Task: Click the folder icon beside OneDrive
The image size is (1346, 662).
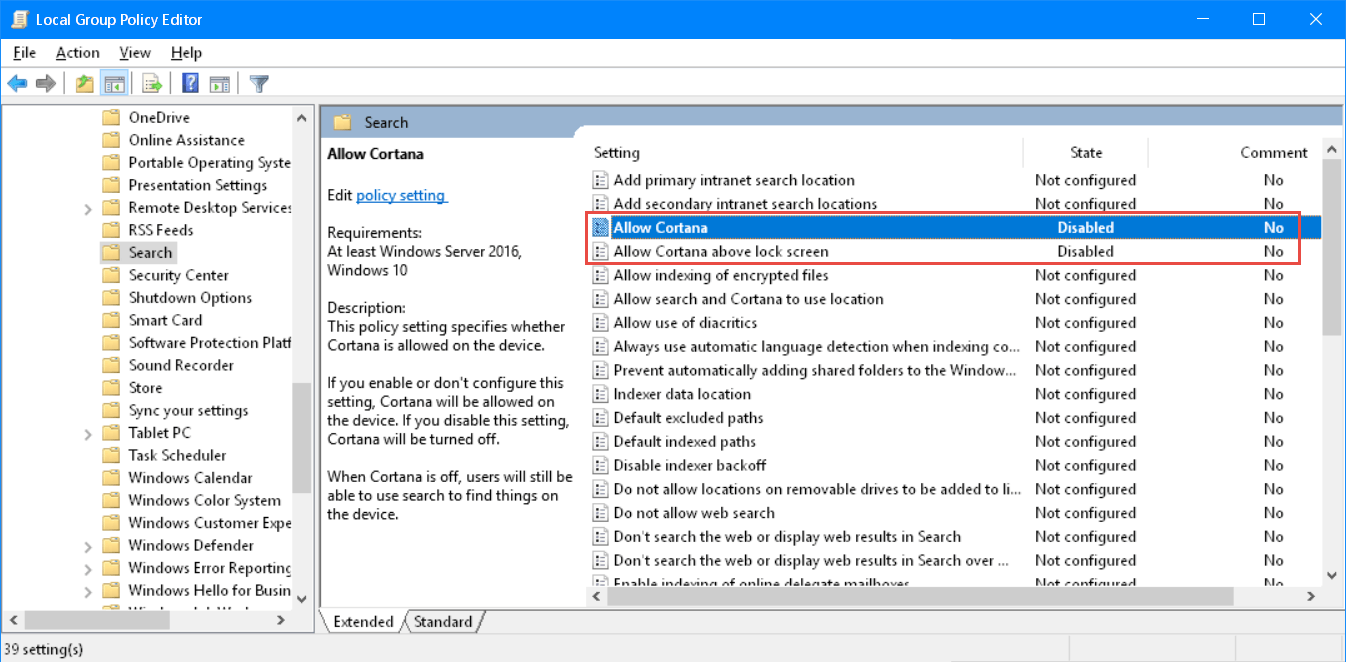Action: tap(111, 117)
